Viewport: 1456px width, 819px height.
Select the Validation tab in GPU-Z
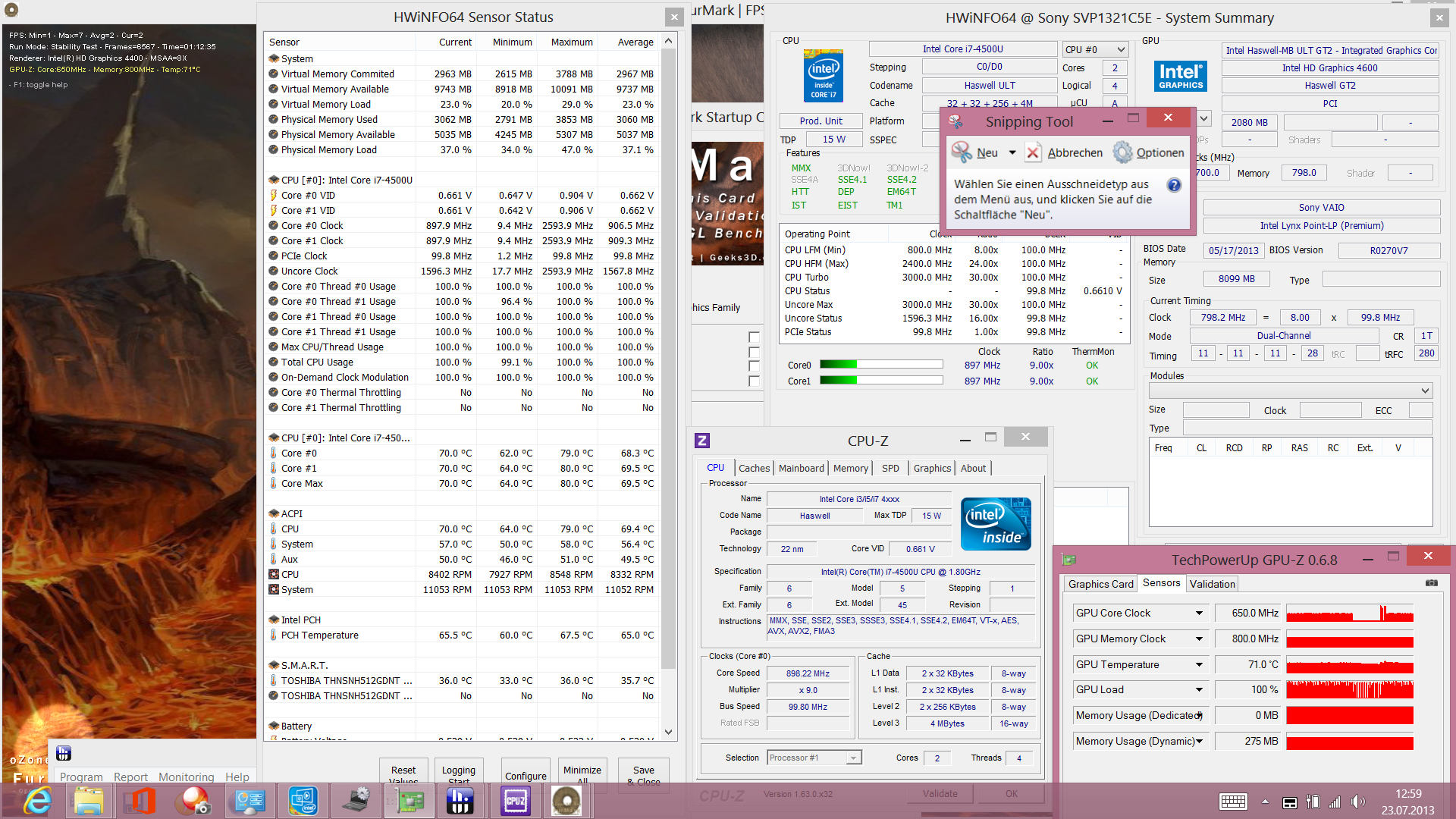pos(1212,584)
